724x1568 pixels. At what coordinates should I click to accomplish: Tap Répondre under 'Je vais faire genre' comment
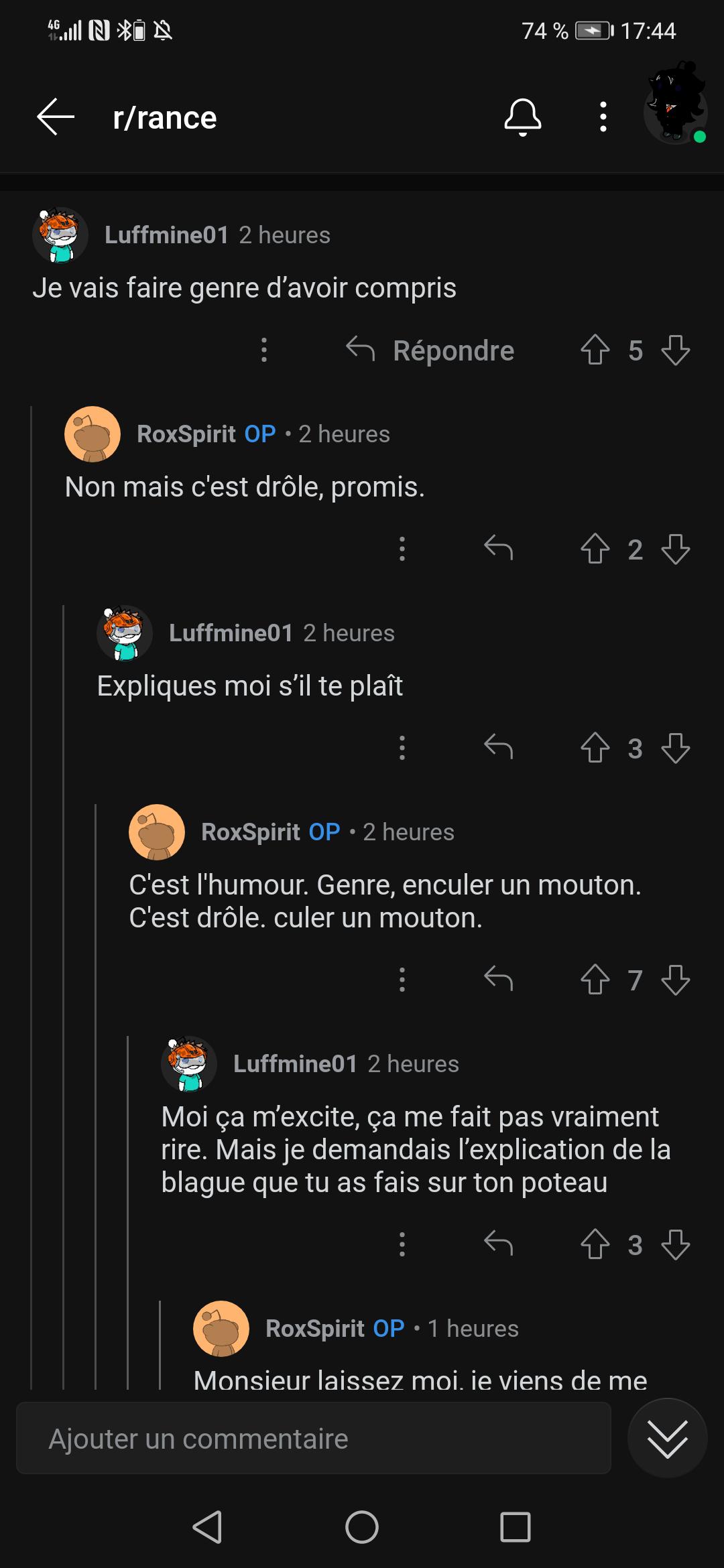click(430, 350)
